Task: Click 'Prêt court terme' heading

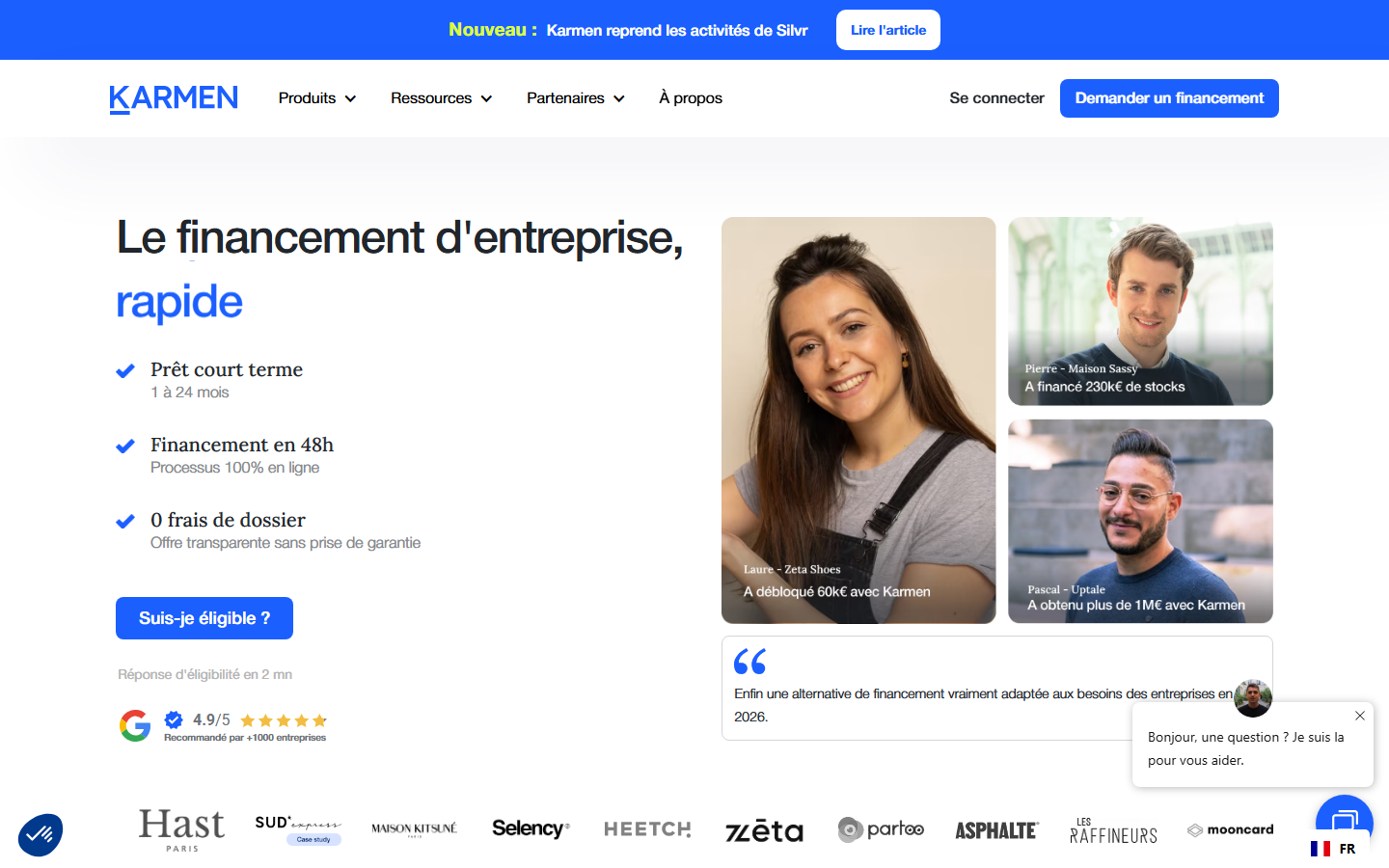Action: pos(227,369)
